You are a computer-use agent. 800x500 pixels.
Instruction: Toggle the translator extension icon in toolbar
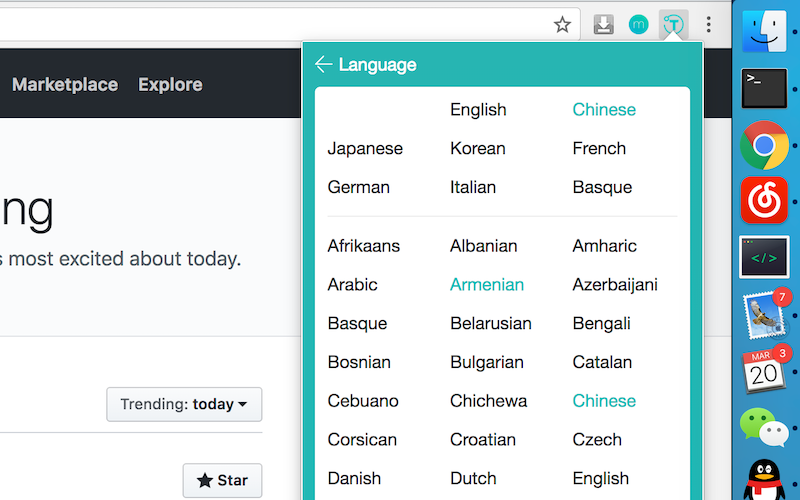tap(675, 24)
